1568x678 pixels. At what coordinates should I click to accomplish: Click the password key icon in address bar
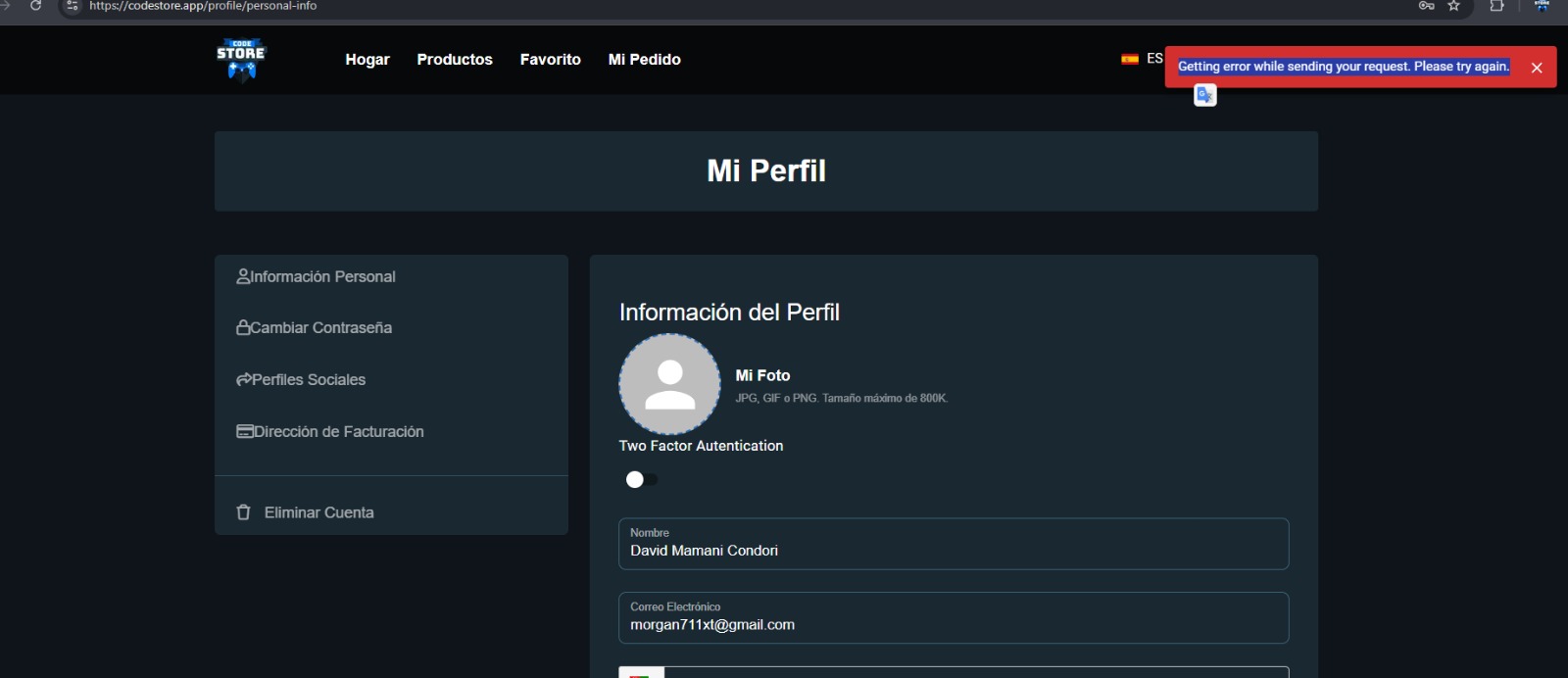pos(1426,6)
